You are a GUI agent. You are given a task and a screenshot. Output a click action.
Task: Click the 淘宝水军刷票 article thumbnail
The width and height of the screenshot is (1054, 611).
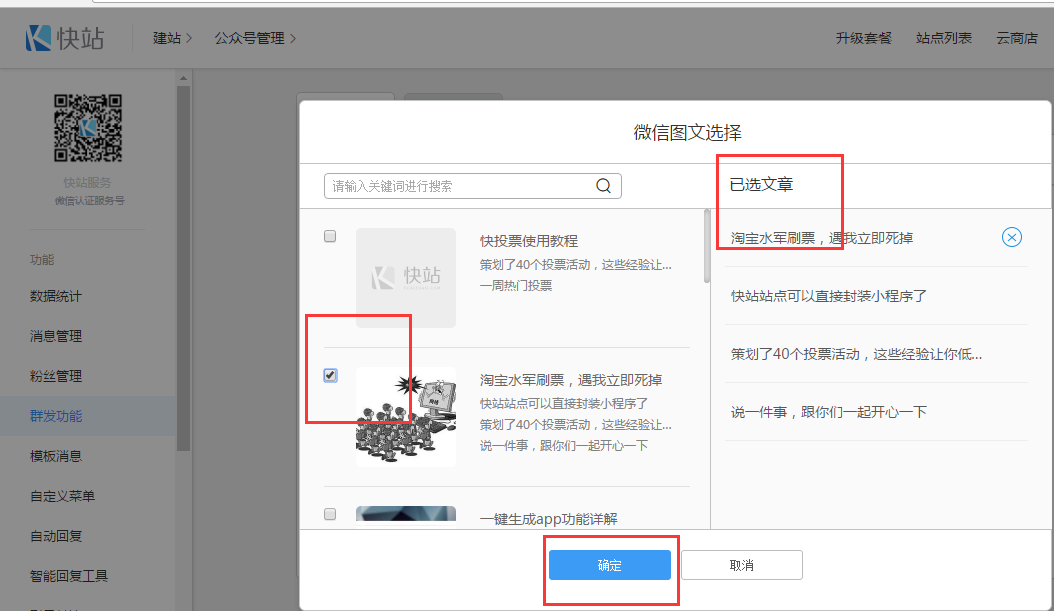pos(405,416)
